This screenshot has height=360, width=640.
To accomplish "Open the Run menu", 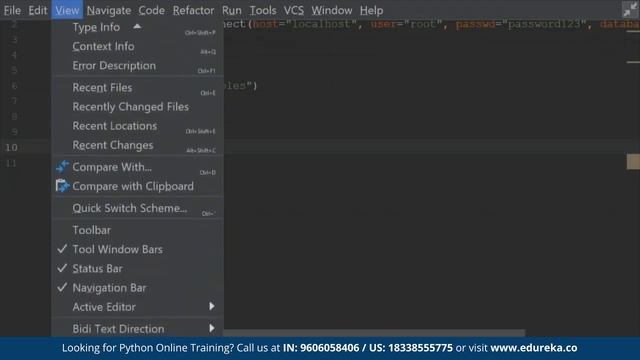I will coord(231,10).
